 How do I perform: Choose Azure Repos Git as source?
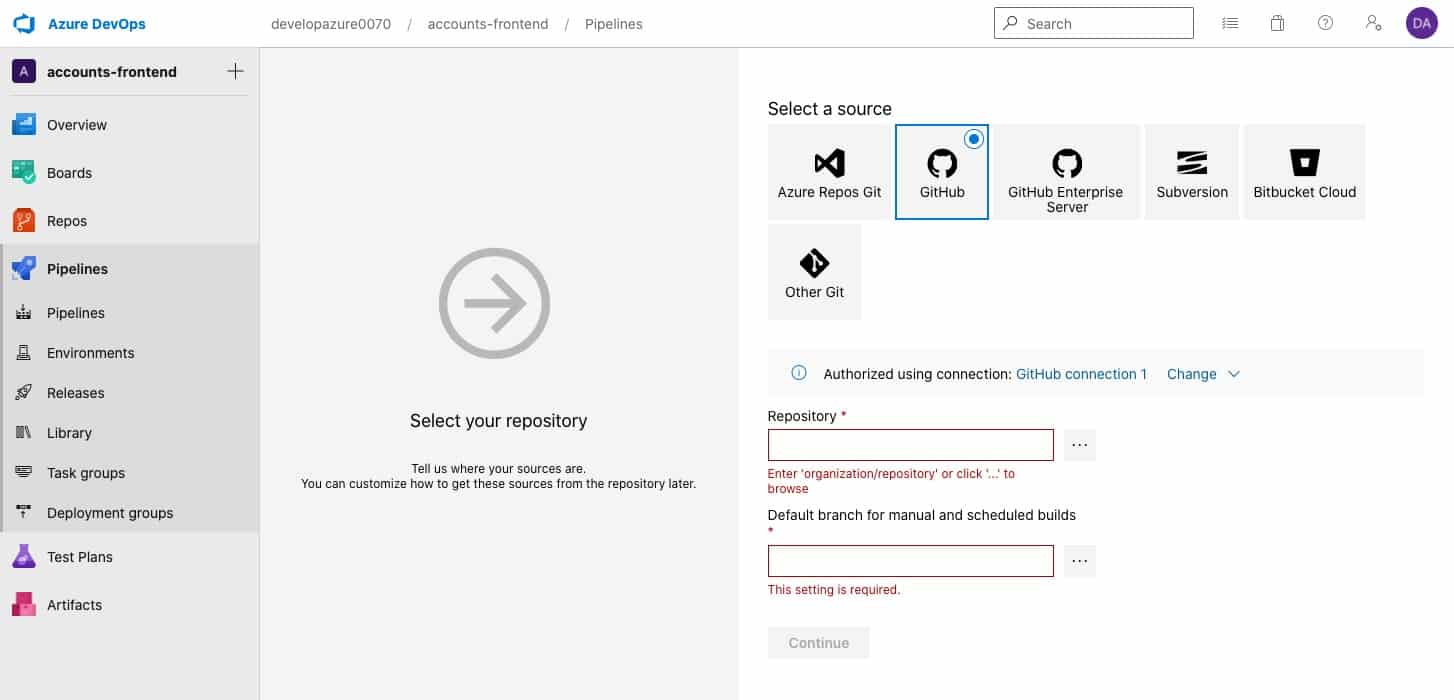point(829,172)
